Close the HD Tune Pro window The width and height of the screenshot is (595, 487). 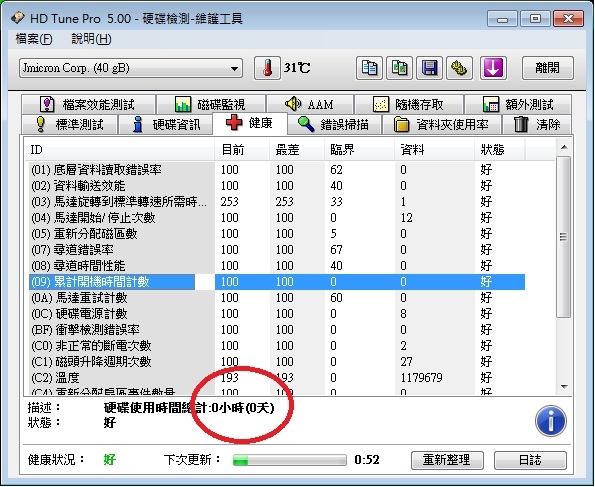click(x=568, y=18)
